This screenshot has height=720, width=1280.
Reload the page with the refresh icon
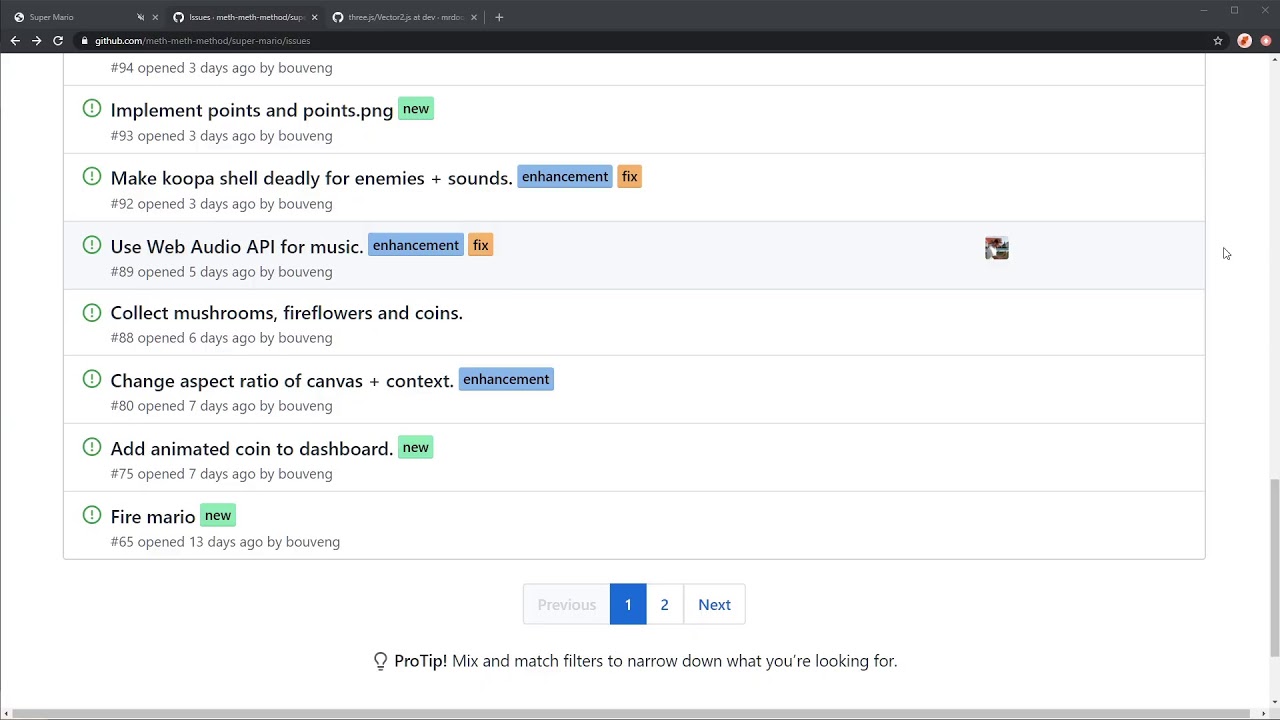[58, 41]
